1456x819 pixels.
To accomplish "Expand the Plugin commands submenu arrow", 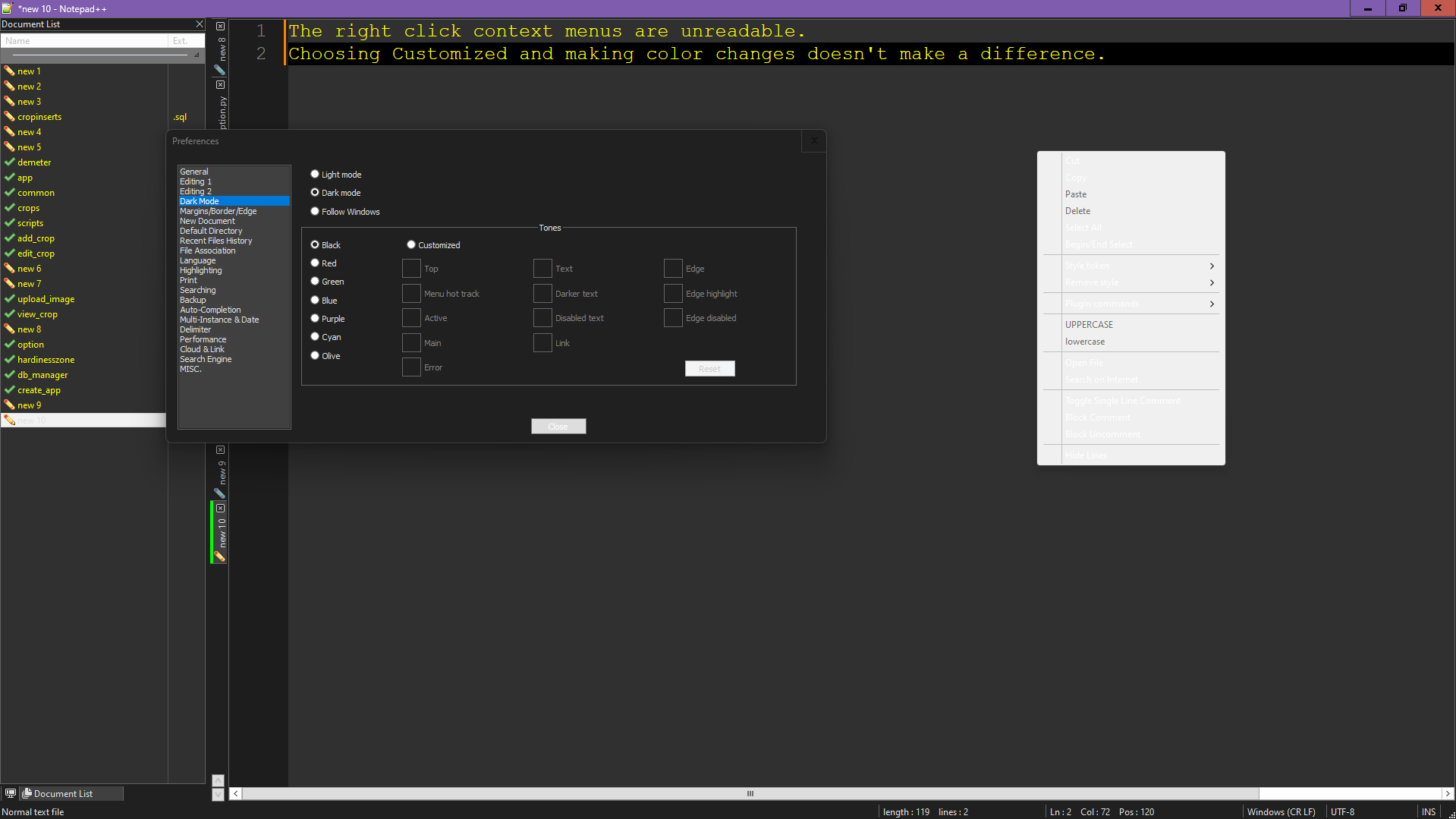I will [x=1212, y=304].
